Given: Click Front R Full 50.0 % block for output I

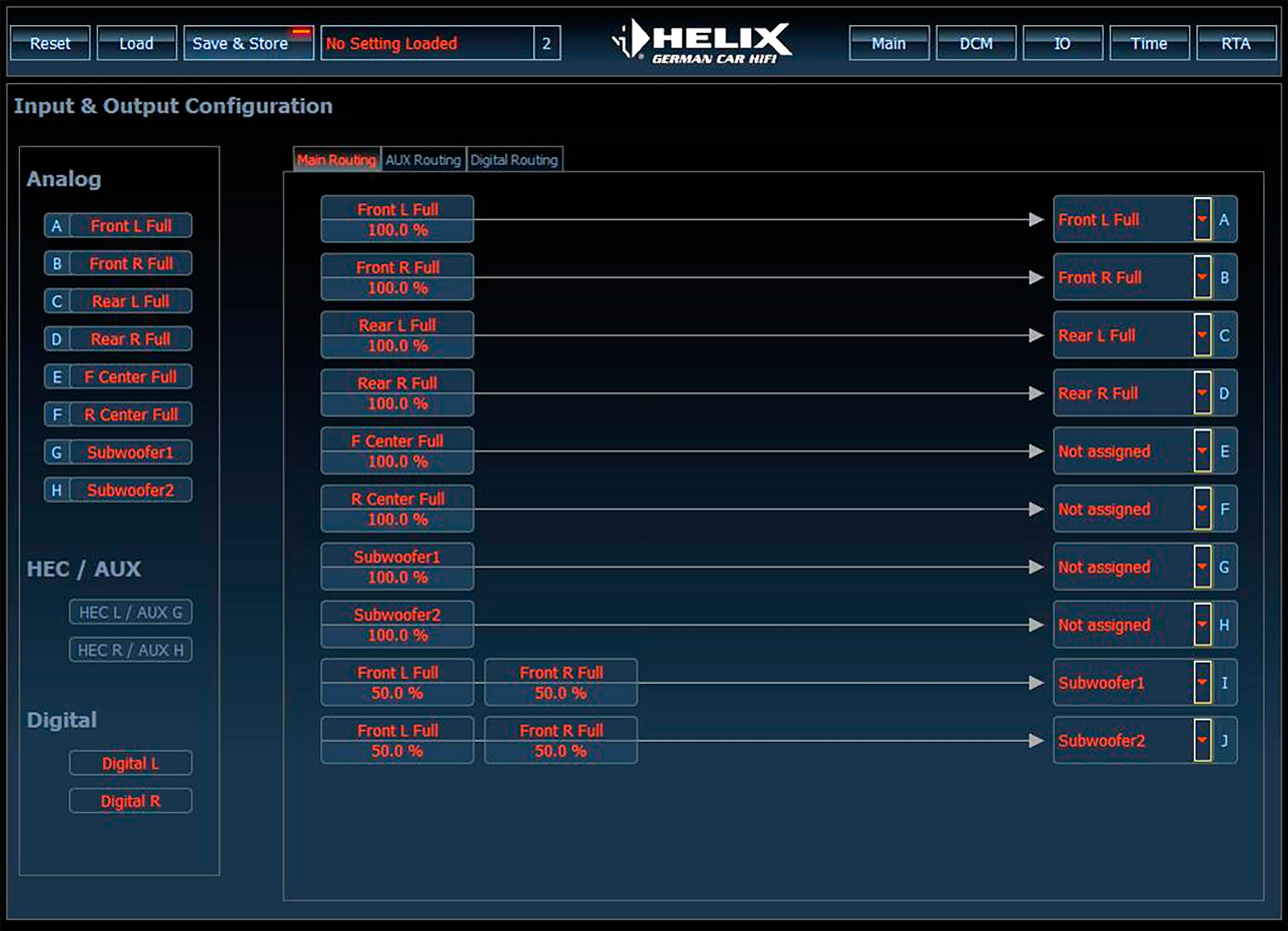Looking at the screenshot, I should click(x=561, y=682).
